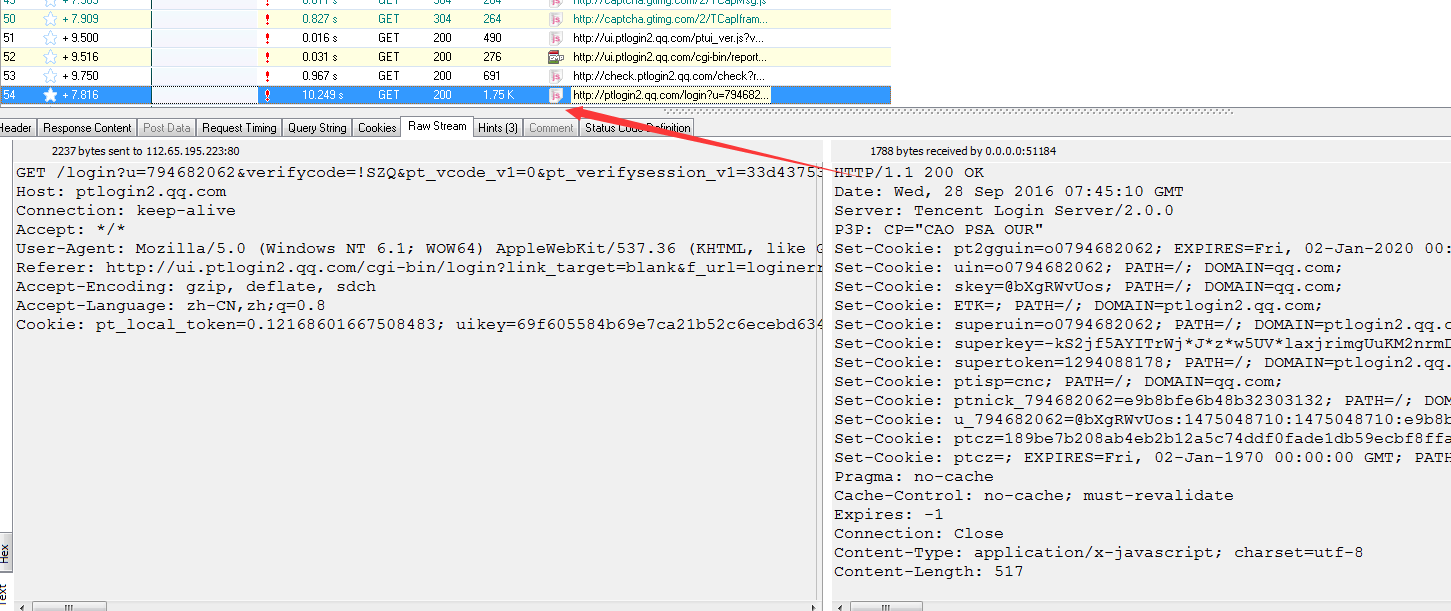Toggle the star on request row 50

tap(50, 18)
